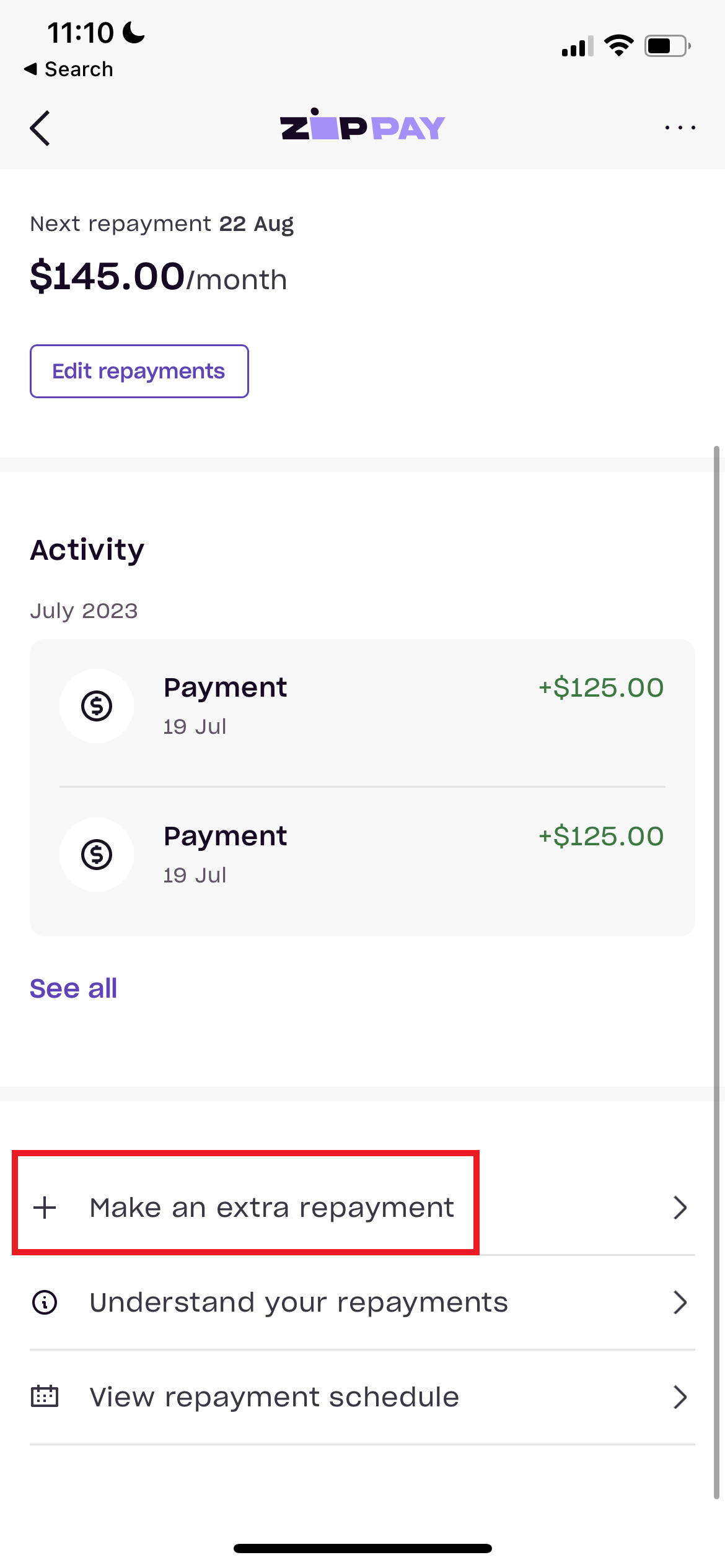725x1568 pixels.
Task: Tap the dollar icon of second Payment
Action: (x=97, y=855)
